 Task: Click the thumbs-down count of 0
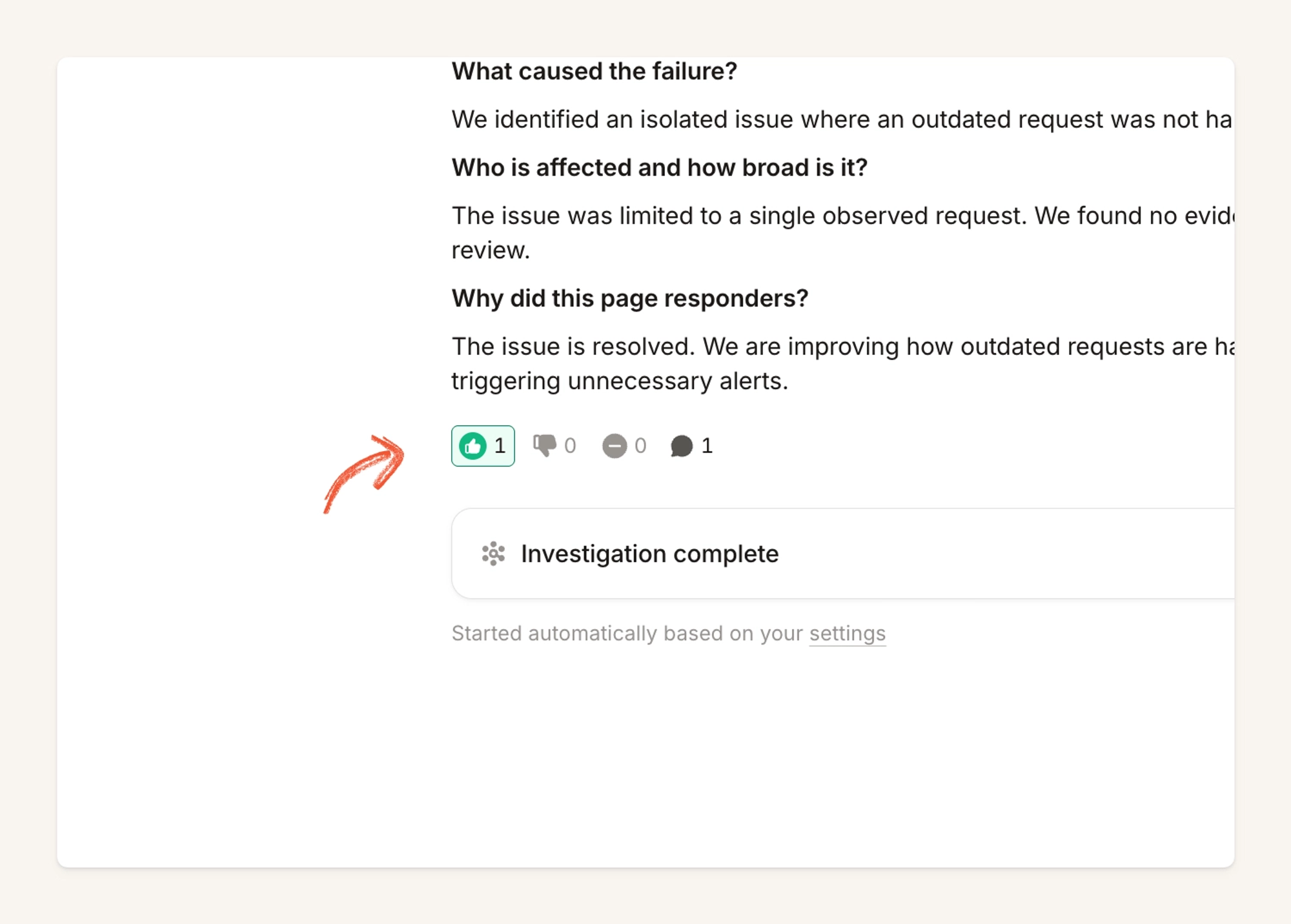coord(570,446)
